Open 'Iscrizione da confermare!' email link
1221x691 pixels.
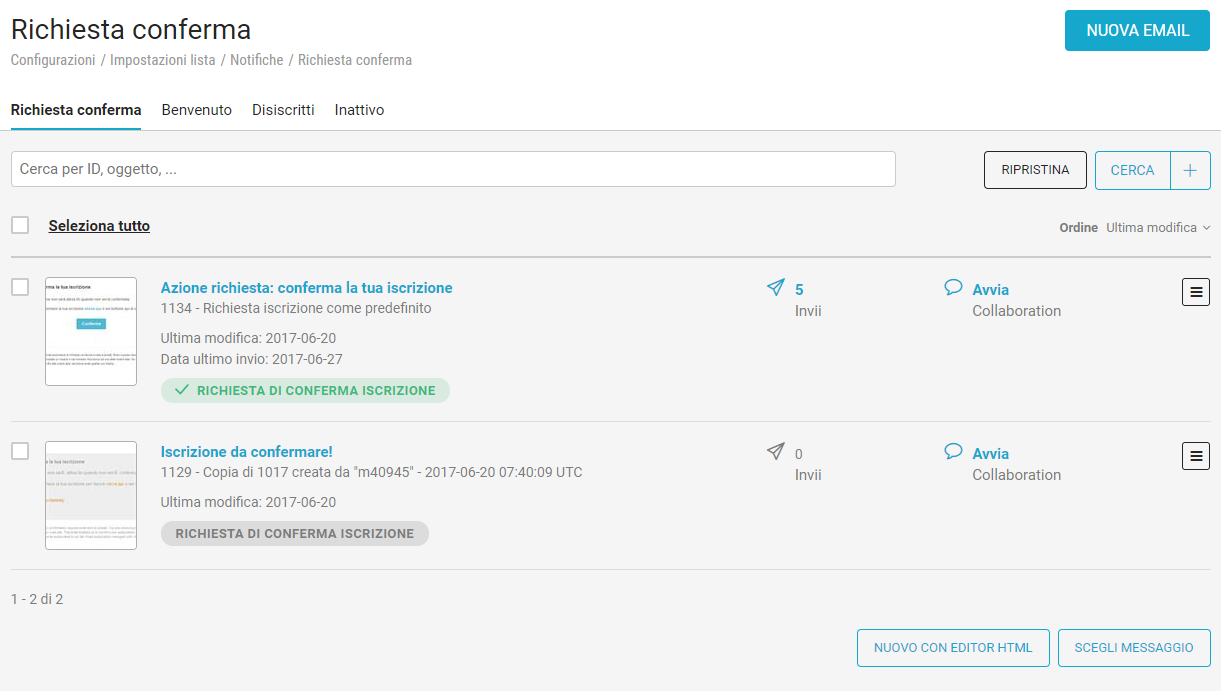pyautogui.click(x=246, y=452)
